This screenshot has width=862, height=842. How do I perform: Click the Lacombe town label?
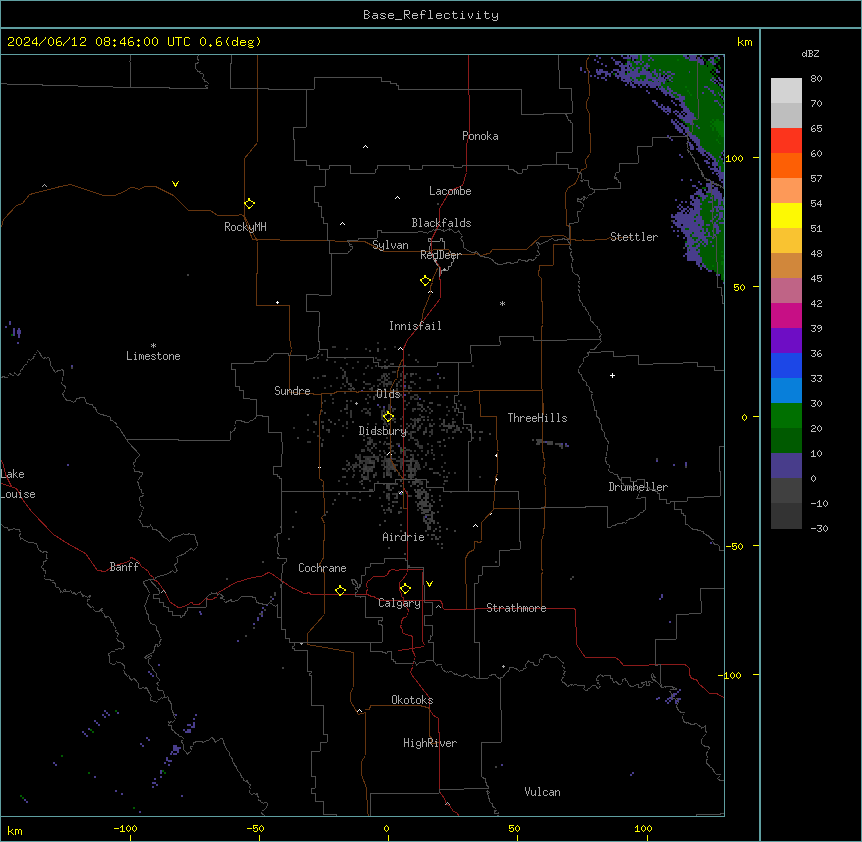point(450,191)
